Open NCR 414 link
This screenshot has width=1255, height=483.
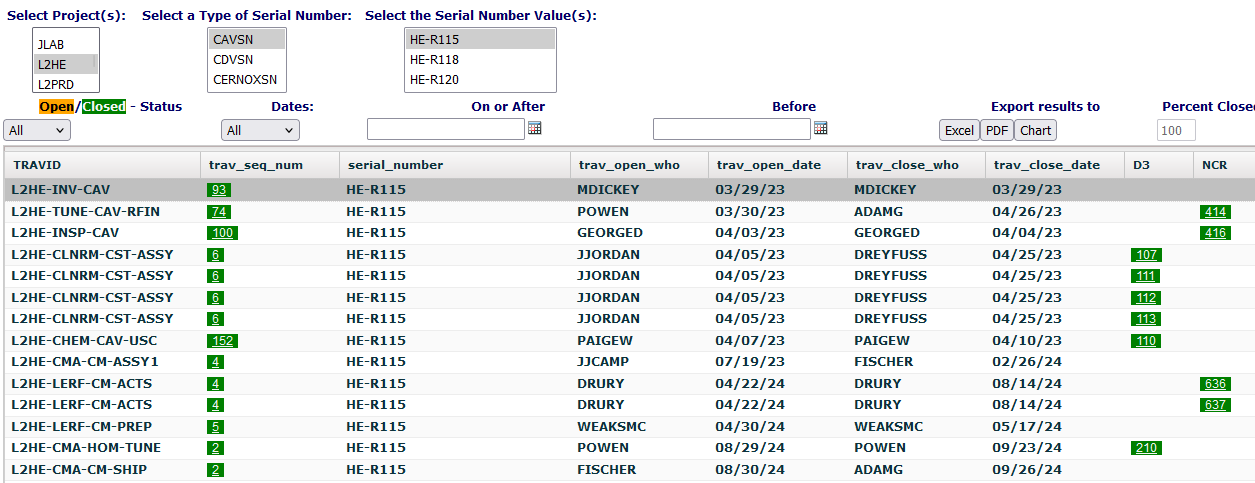tap(1216, 212)
